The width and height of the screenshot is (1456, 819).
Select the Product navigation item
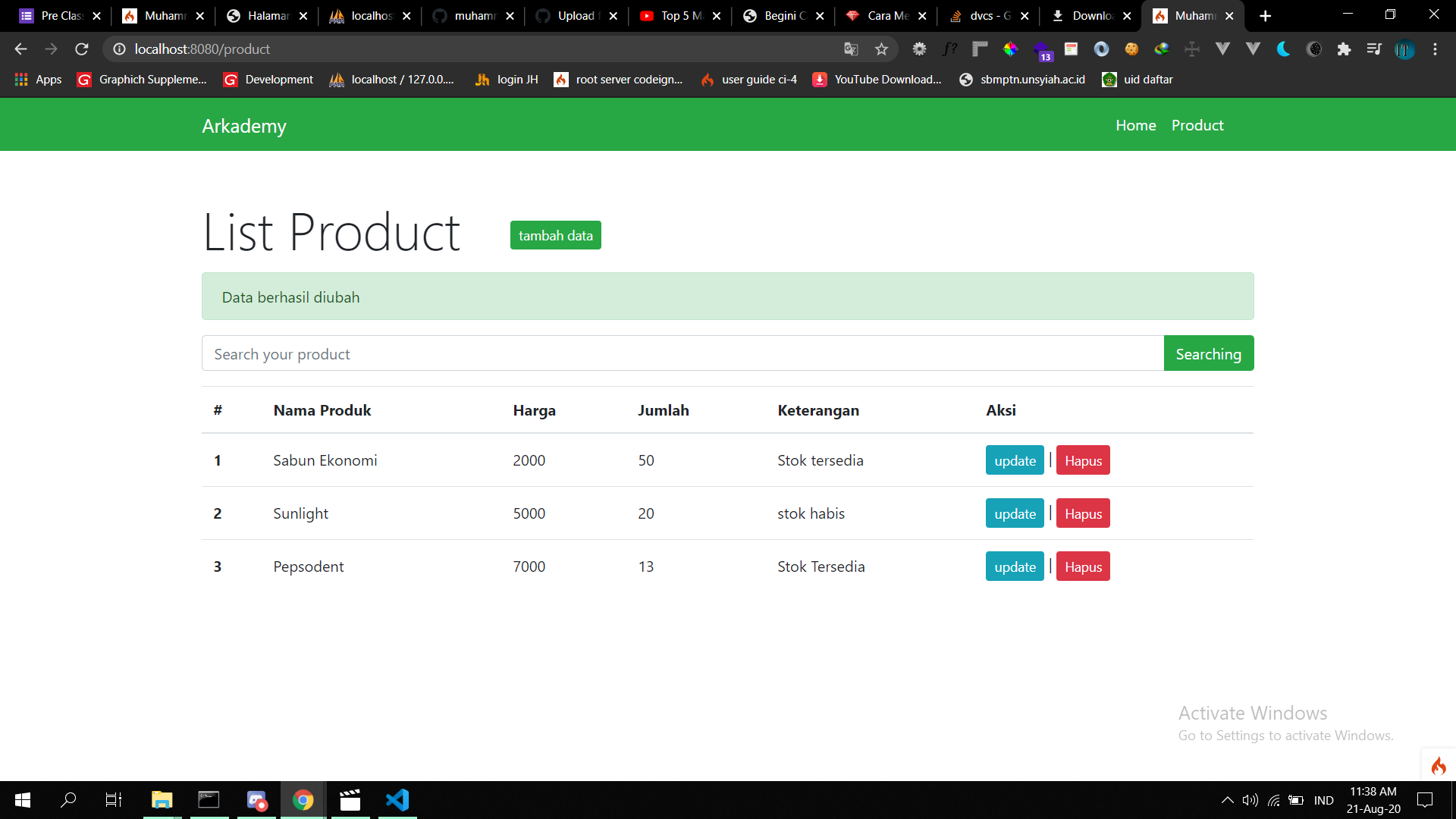tap(1197, 125)
